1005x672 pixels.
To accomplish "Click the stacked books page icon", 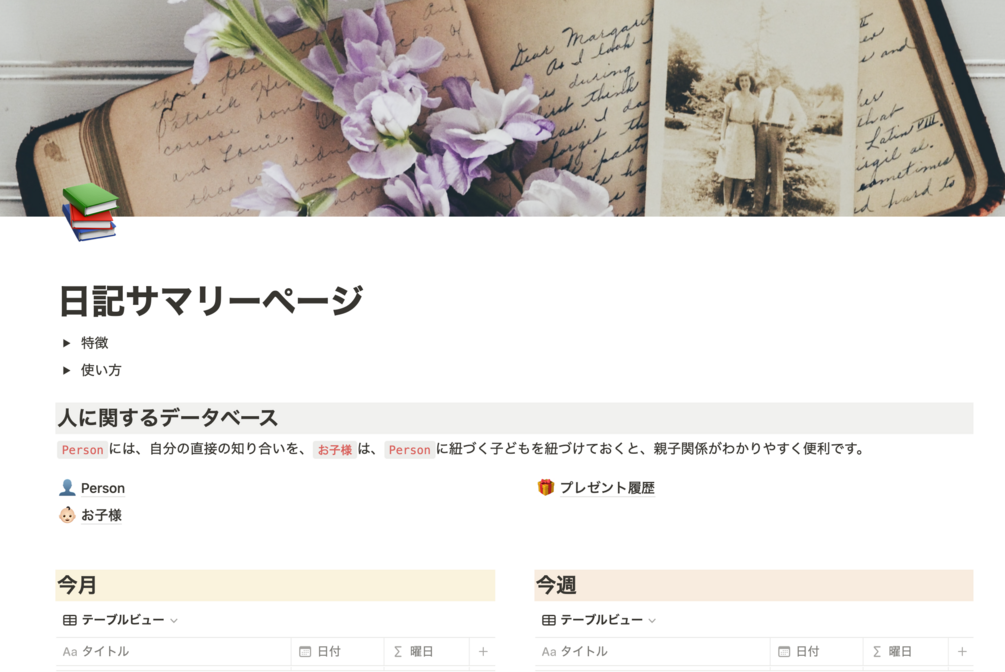I will point(90,212).
